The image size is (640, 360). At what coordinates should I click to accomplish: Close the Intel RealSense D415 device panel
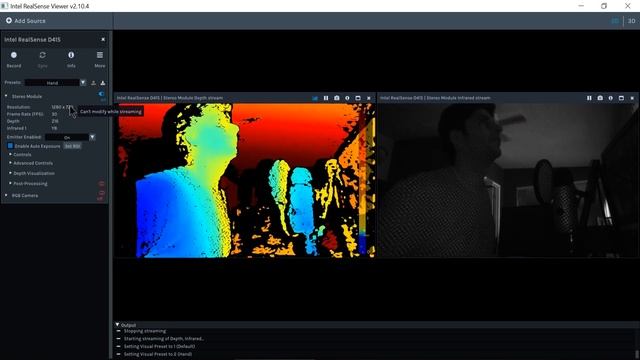103,40
